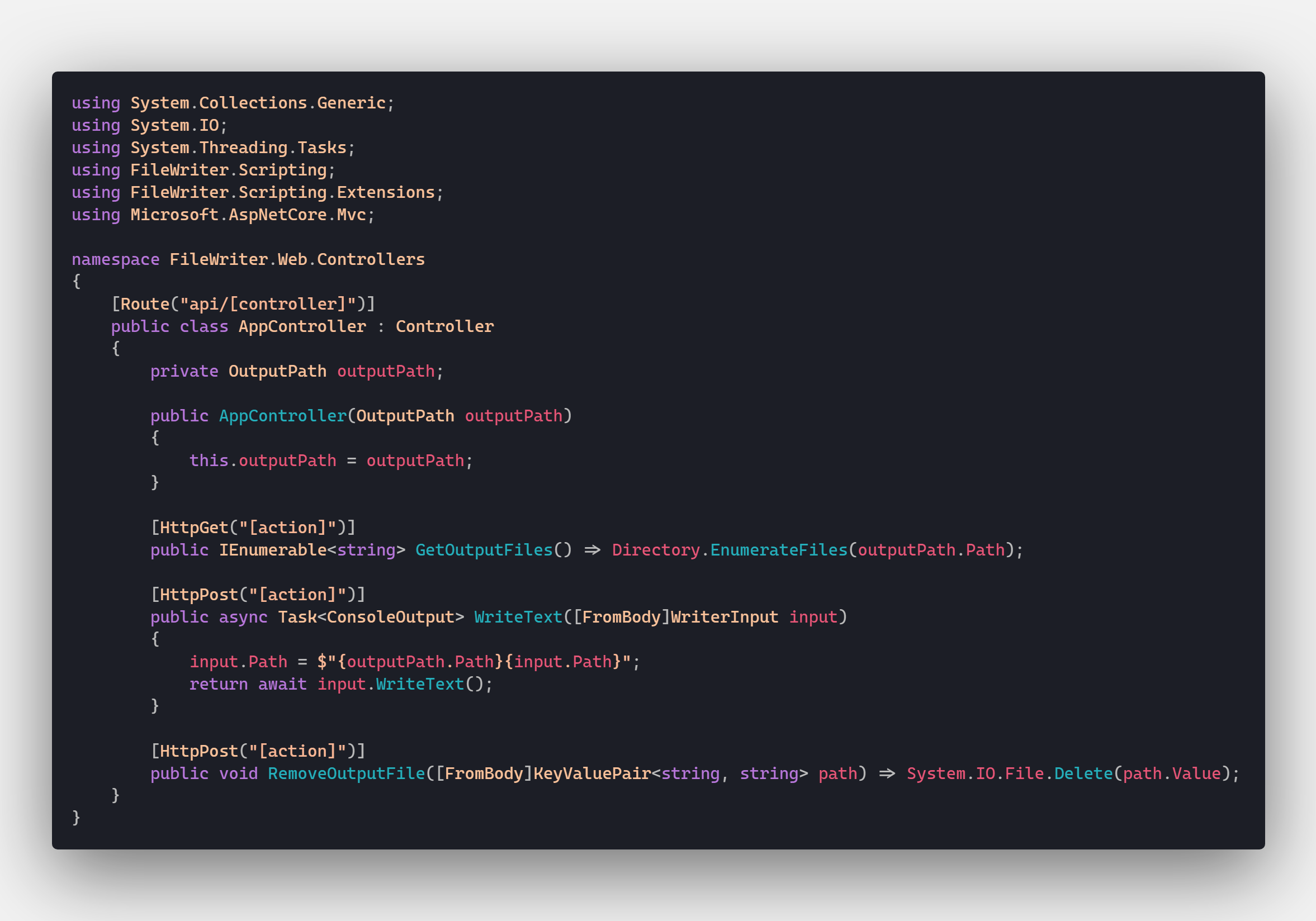Click the WriterInput parameter type

coord(725,616)
